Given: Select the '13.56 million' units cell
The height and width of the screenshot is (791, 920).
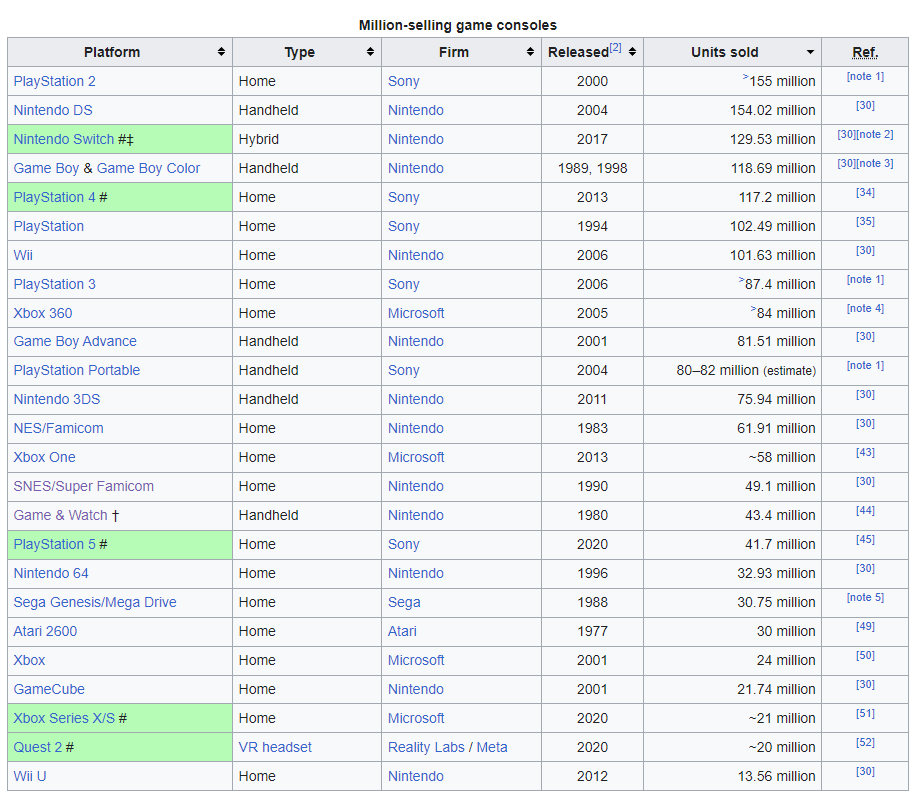Looking at the screenshot, I should [x=732, y=776].
